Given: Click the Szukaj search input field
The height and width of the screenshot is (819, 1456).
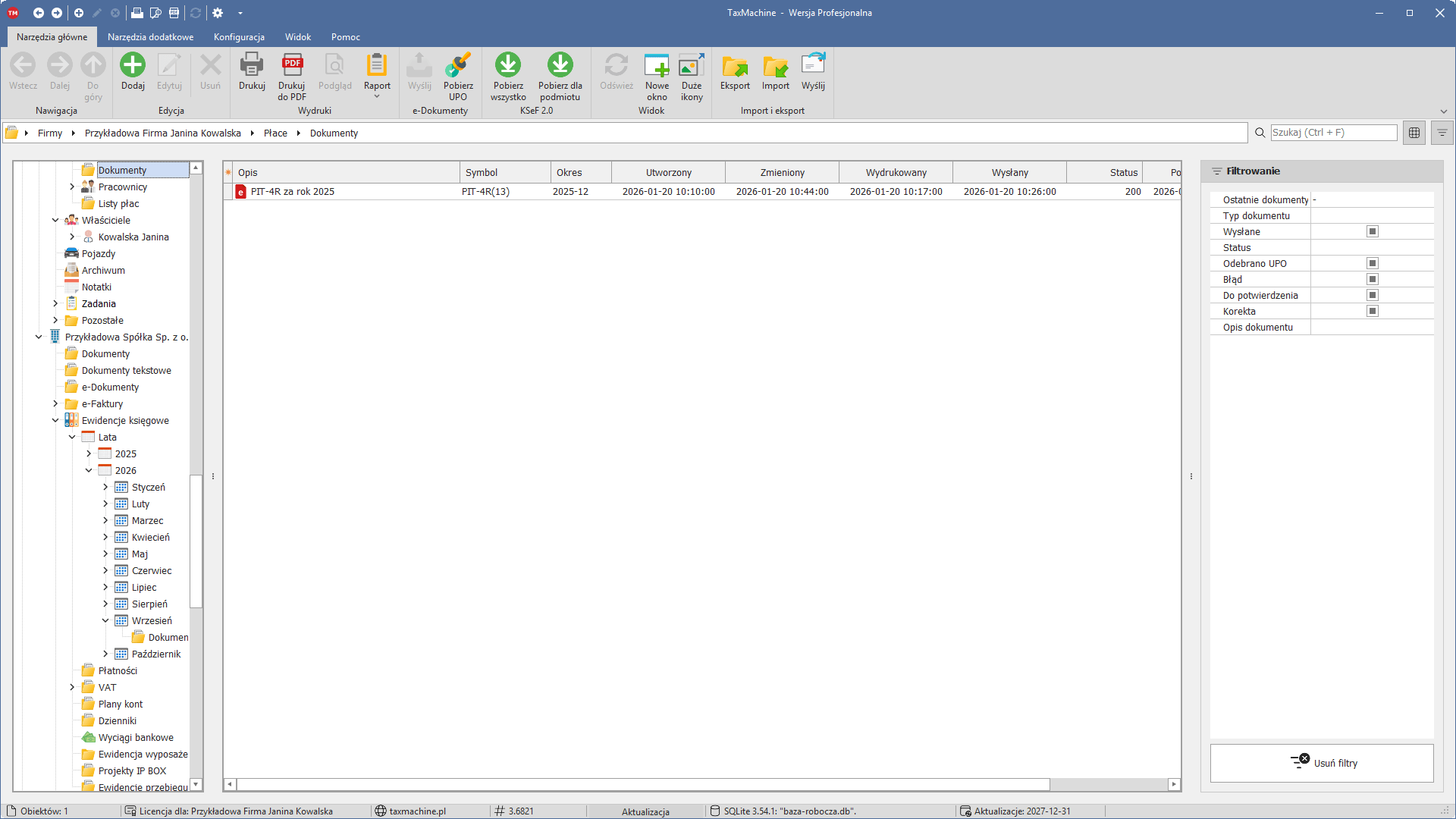Looking at the screenshot, I should pyautogui.click(x=1334, y=133).
